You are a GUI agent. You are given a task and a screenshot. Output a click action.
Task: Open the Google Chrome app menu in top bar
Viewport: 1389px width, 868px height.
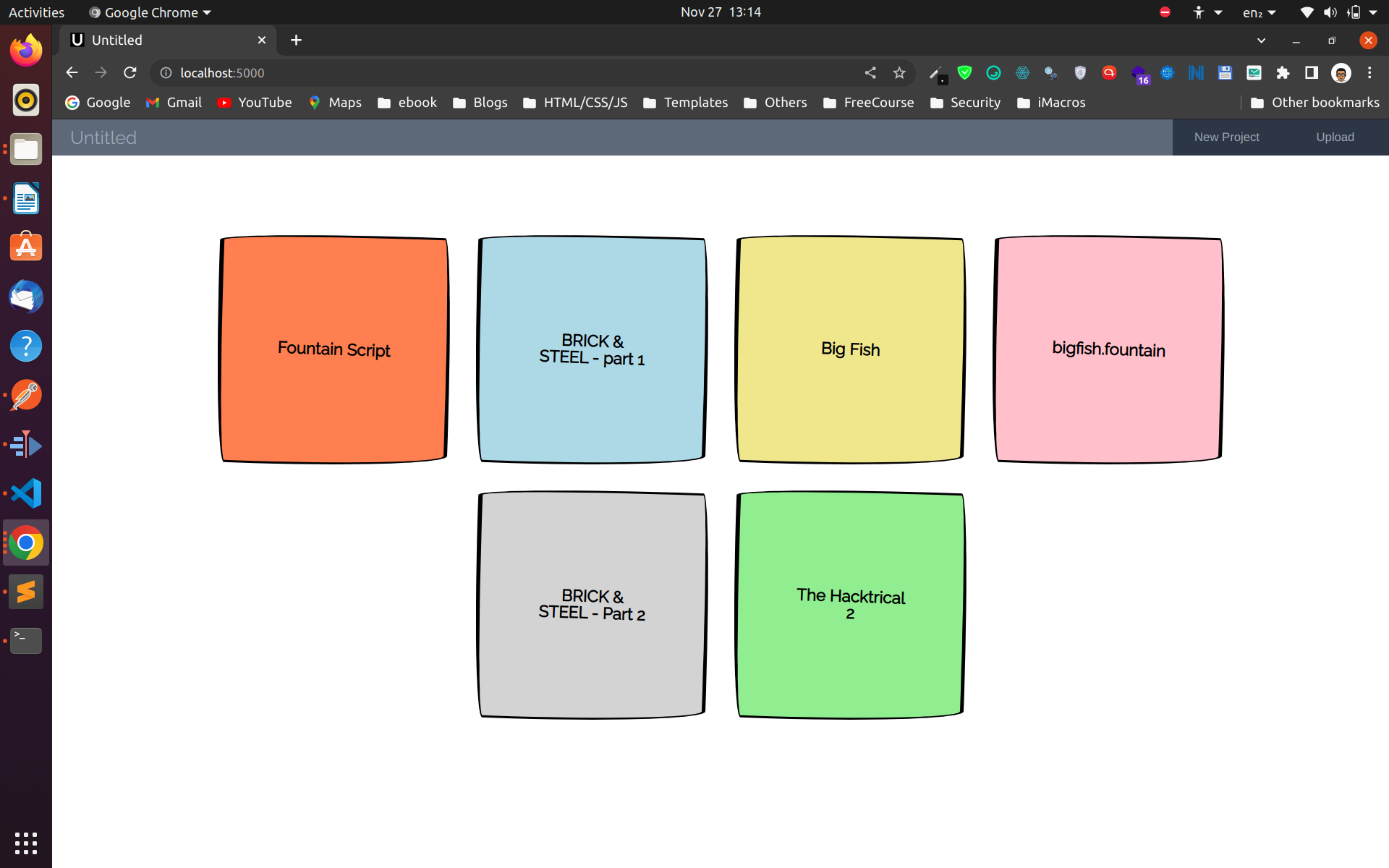pyautogui.click(x=150, y=12)
